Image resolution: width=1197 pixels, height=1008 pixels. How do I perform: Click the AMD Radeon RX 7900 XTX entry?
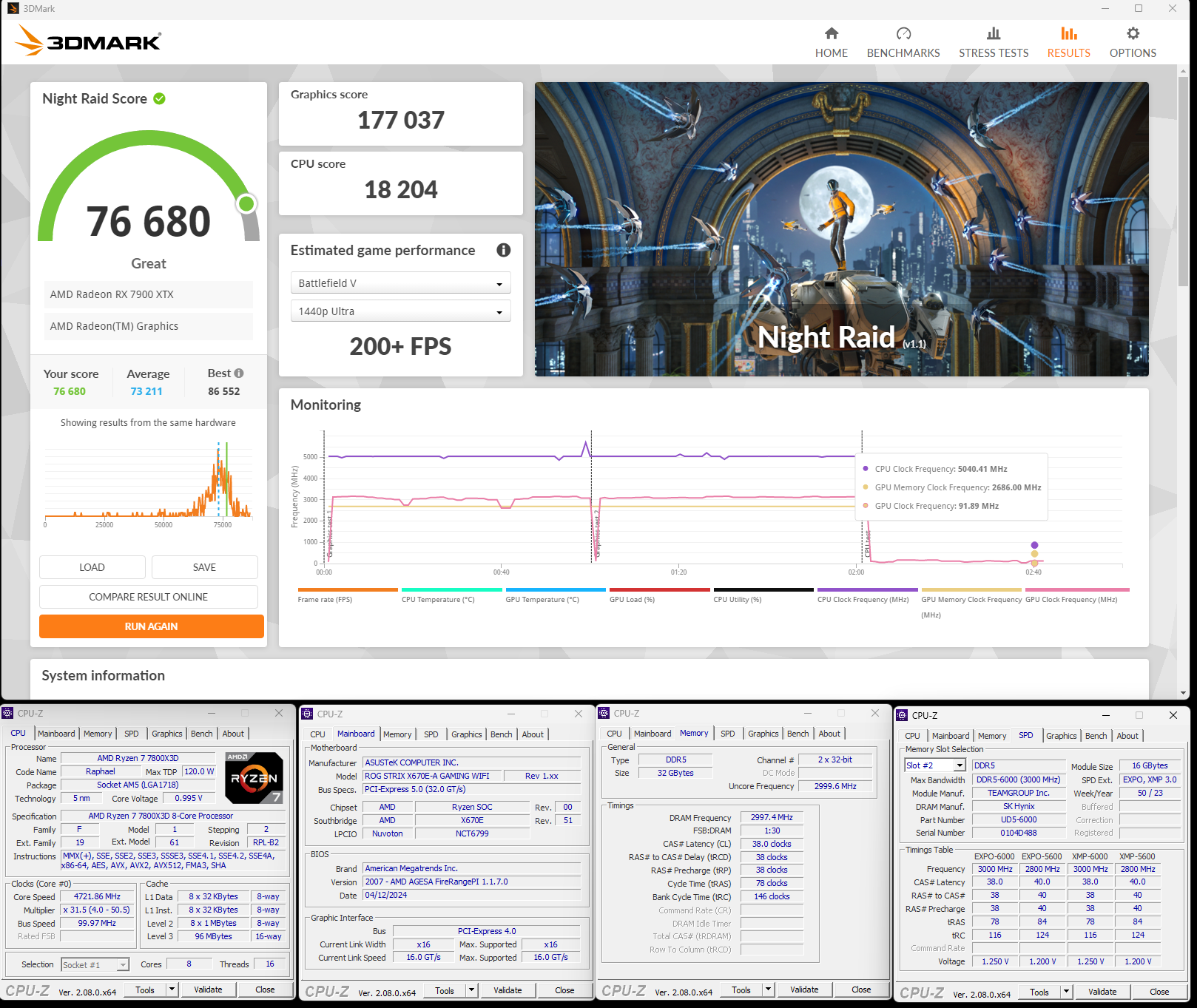point(148,294)
